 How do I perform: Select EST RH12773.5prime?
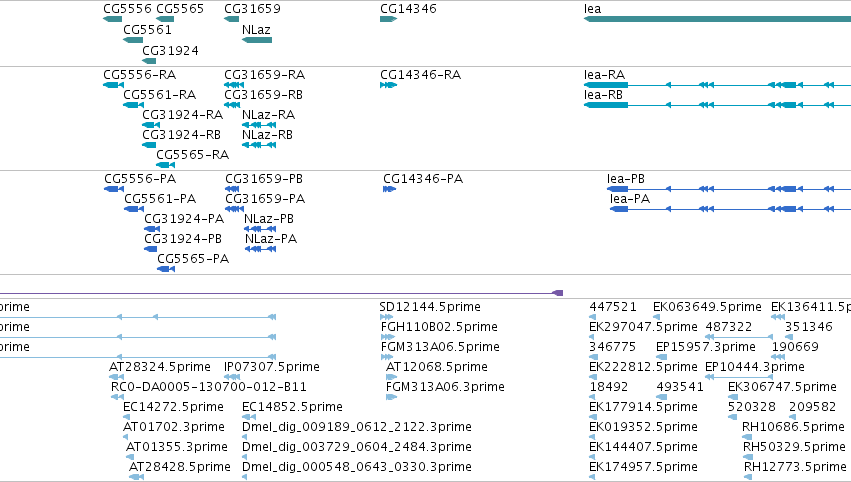pos(795,467)
